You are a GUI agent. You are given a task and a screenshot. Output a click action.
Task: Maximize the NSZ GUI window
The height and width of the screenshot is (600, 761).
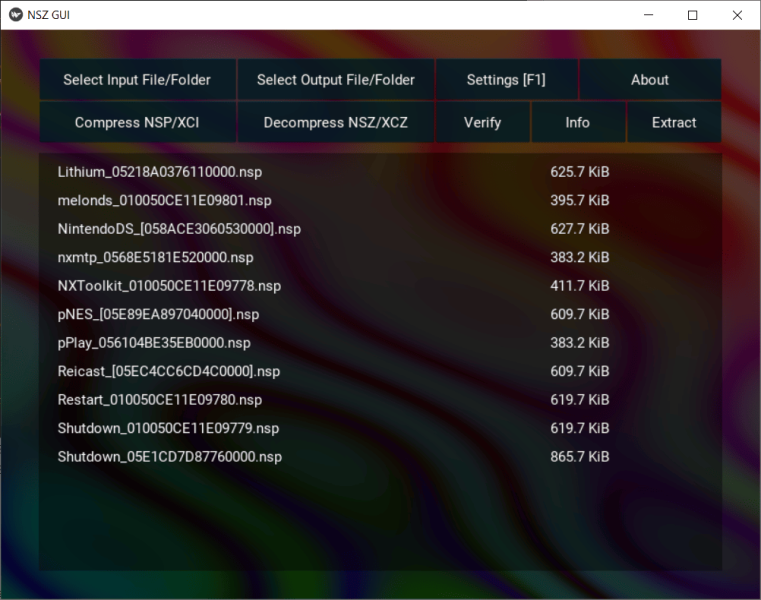point(693,15)
